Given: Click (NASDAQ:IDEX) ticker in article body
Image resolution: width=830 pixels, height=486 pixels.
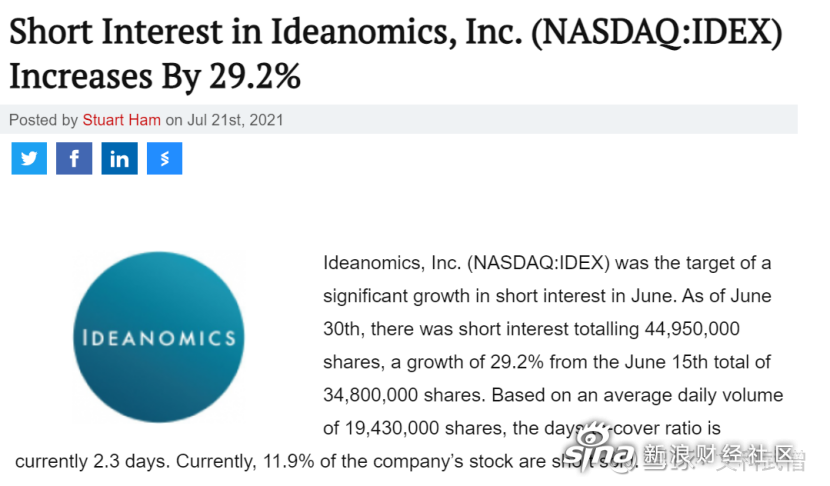Looking at the screenshot, I should coord(538,263).
